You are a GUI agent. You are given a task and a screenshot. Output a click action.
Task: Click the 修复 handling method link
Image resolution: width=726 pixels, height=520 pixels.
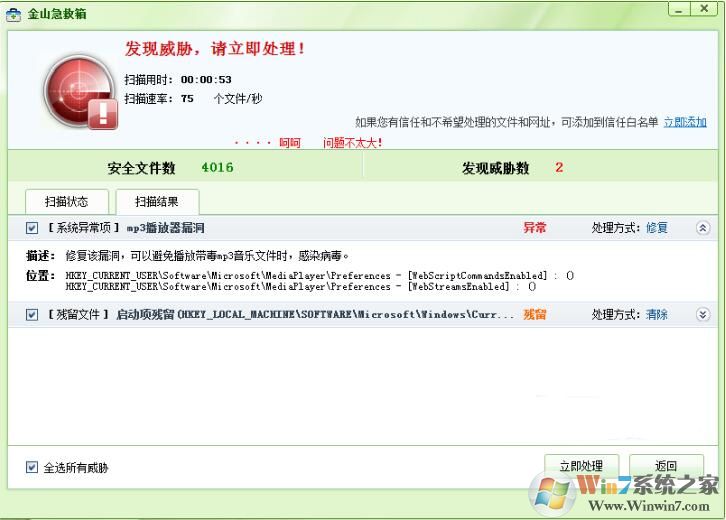tap(657, 228)
